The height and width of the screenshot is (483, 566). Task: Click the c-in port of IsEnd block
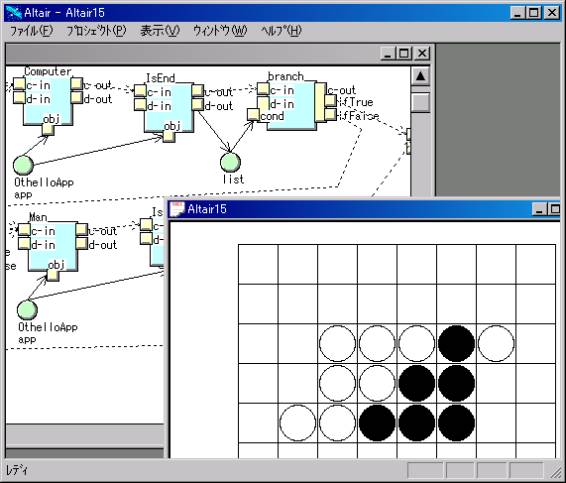[x=140, y=91]
